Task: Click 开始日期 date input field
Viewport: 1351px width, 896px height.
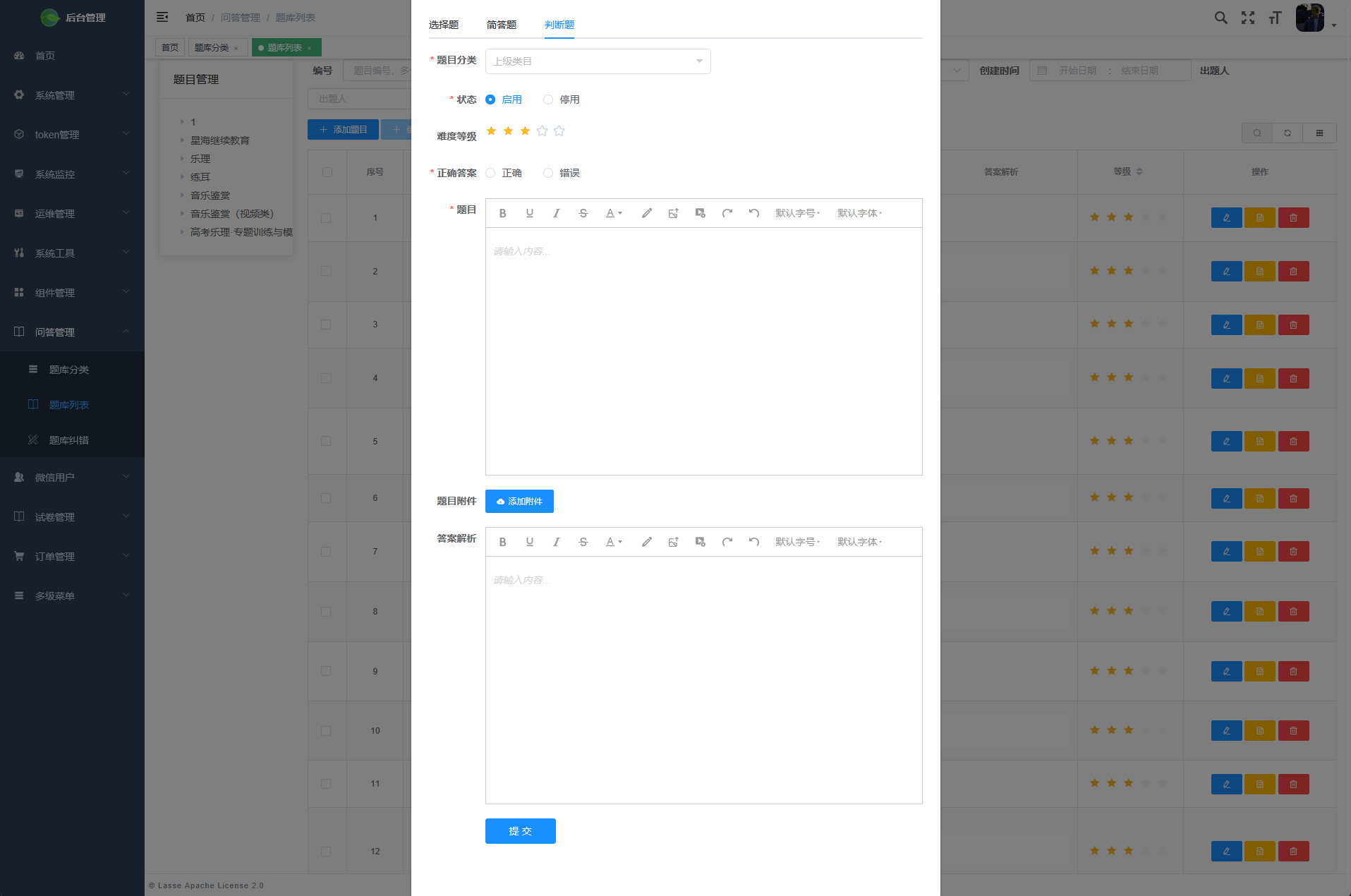Action: [1077, 71]
